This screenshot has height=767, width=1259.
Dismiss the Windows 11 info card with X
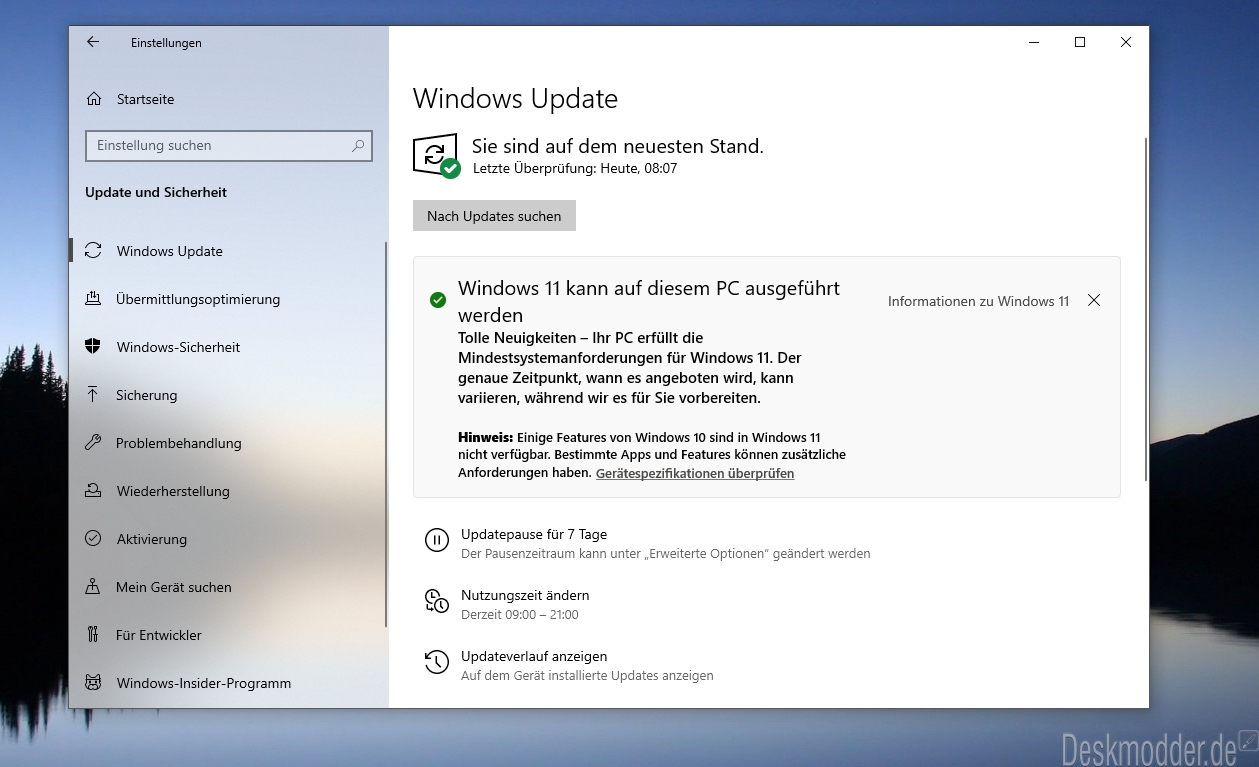pos(1094,300)
